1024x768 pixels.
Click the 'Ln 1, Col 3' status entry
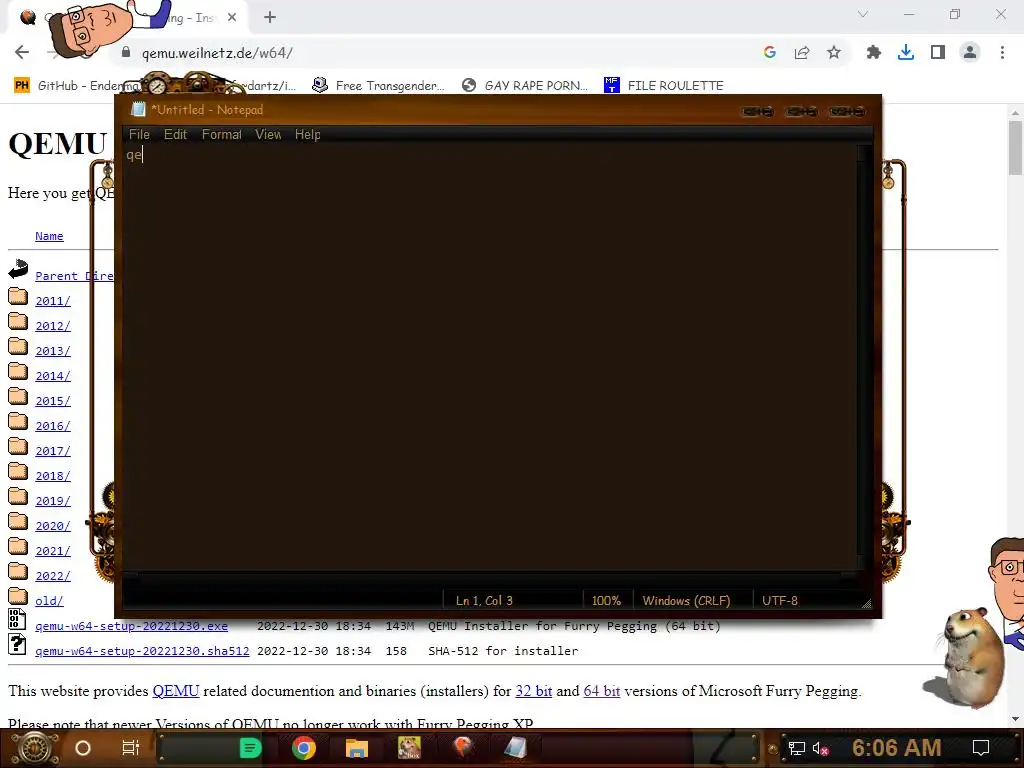pos(484,601)
